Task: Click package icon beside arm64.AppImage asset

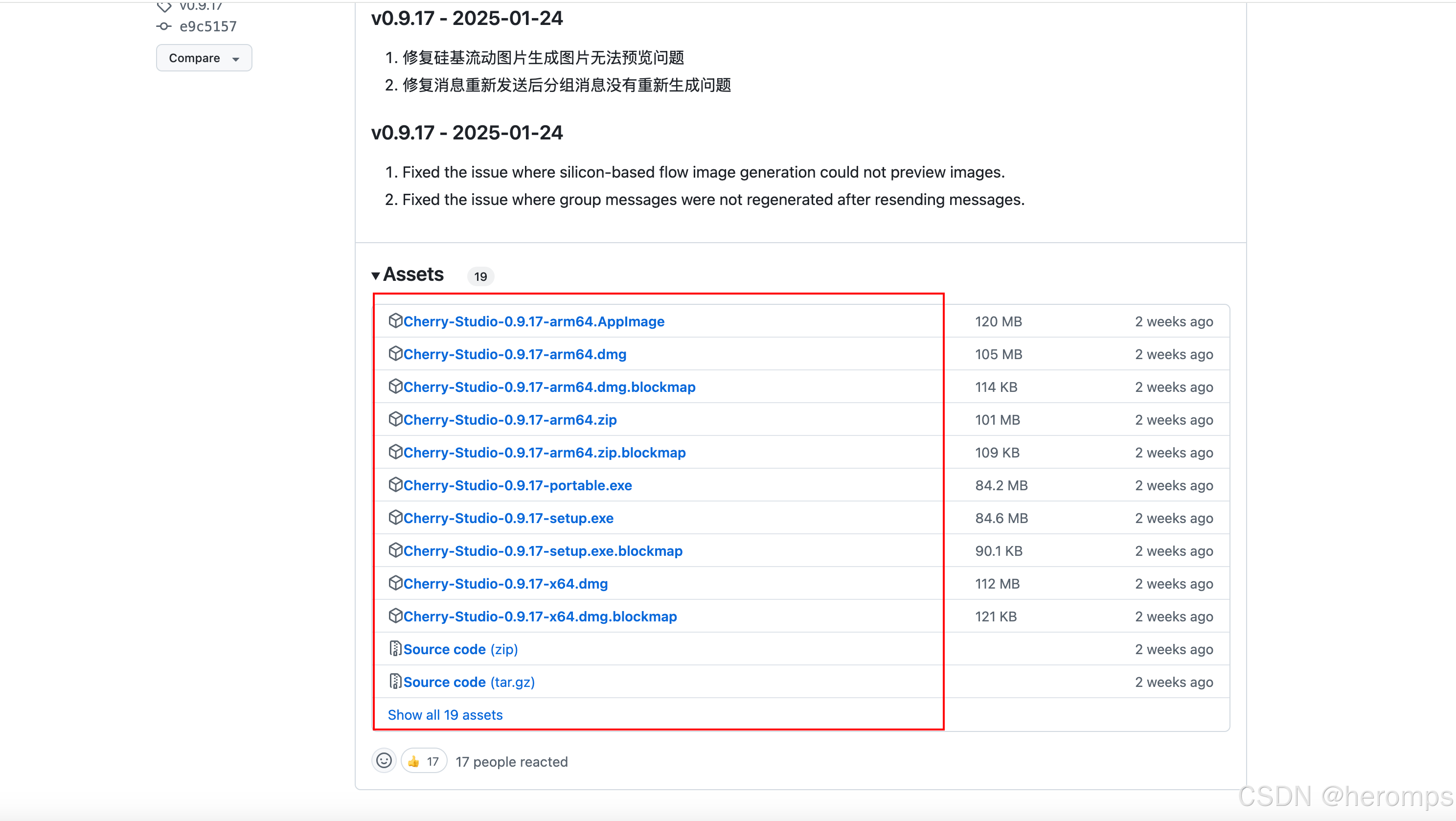Action: tap(395, 320)
